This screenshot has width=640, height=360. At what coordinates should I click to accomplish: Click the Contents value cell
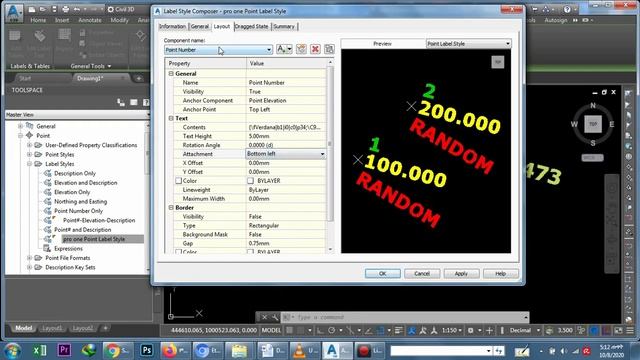[x=286, y=127]
